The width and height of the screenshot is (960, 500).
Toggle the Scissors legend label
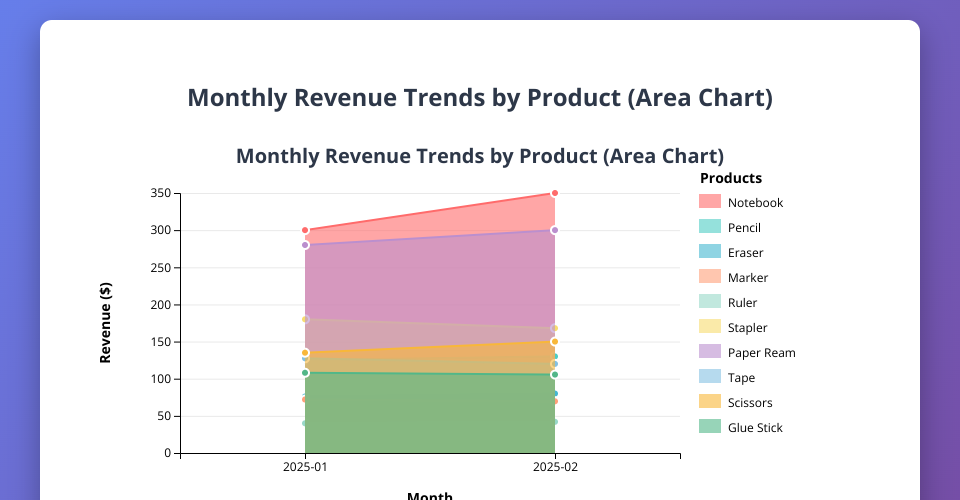[x=750, y=403]
